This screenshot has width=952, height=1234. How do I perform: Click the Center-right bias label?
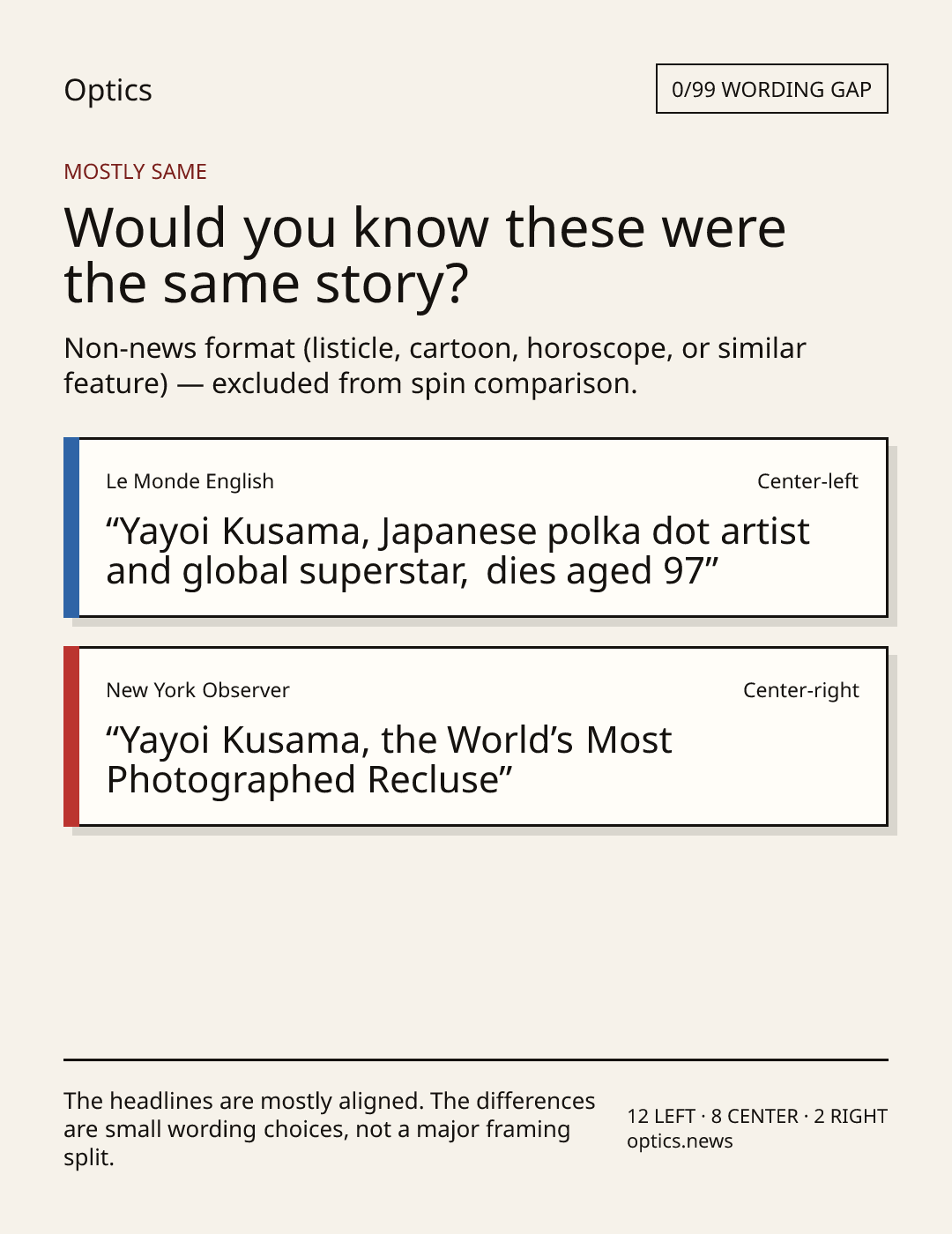(800, 690)
